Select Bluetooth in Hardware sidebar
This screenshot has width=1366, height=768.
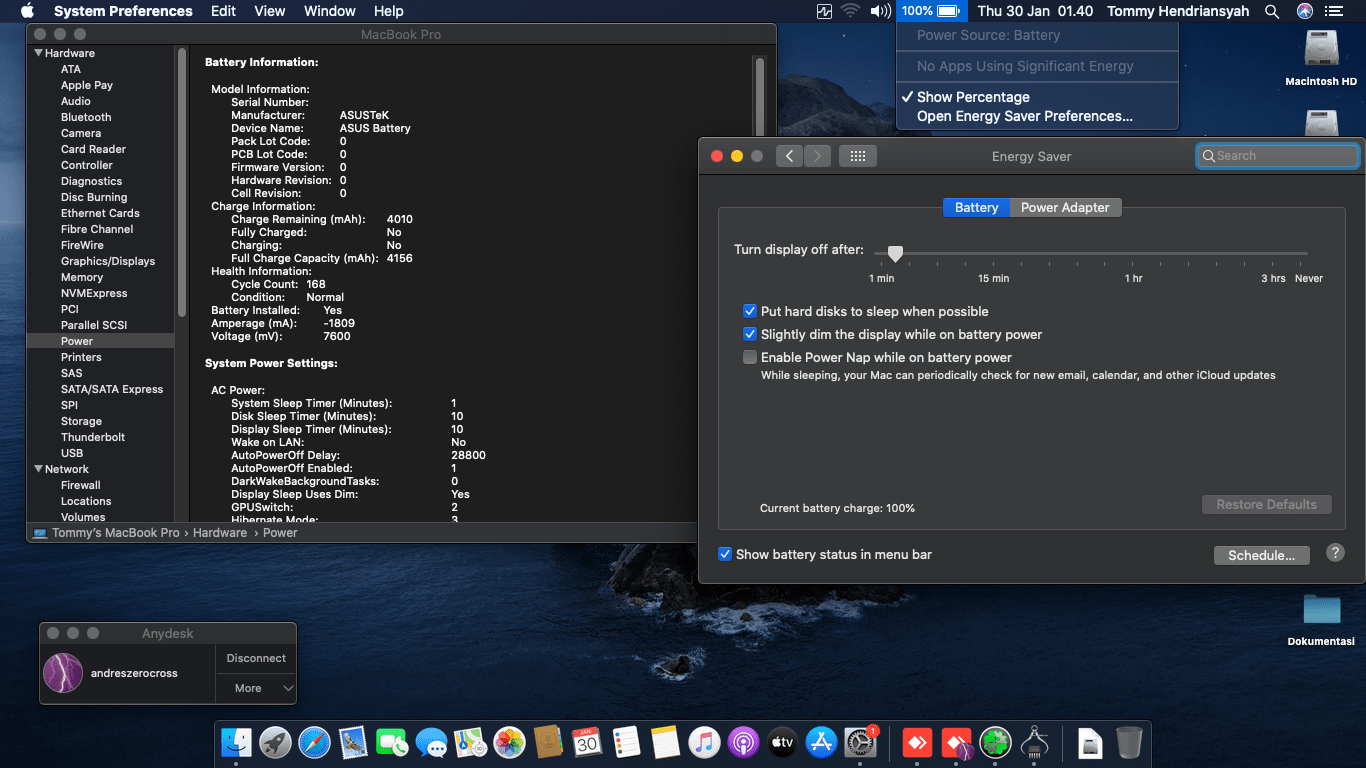coord(86,117)
